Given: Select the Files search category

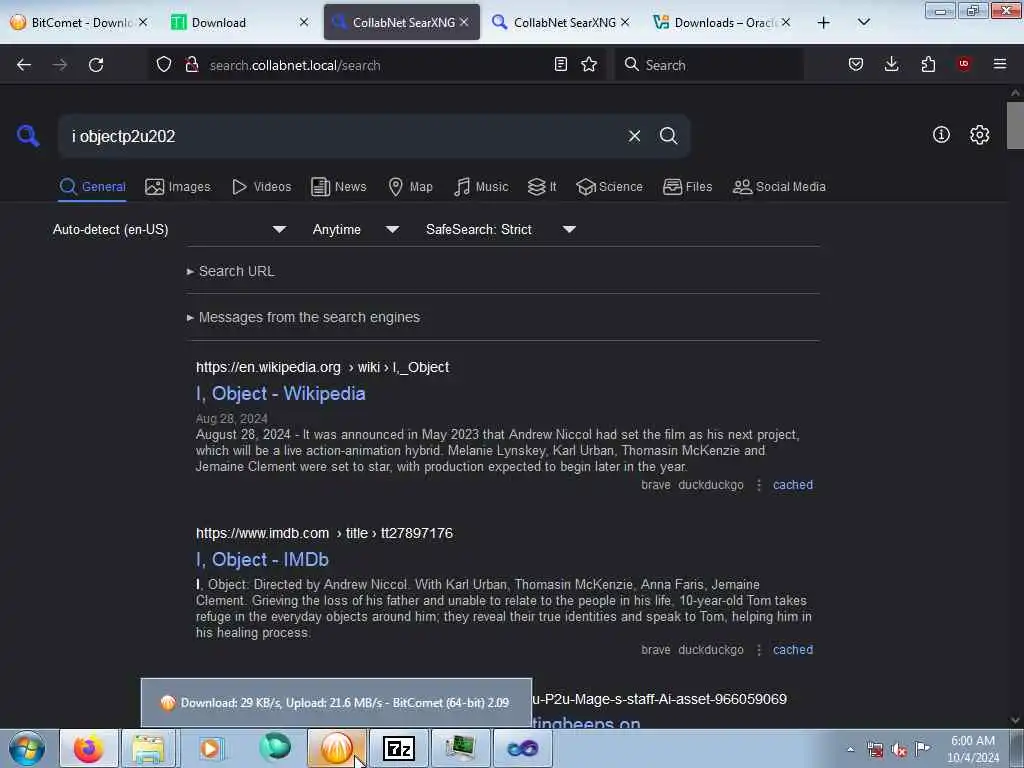Looking at the screenshot, I should (687, 187).
